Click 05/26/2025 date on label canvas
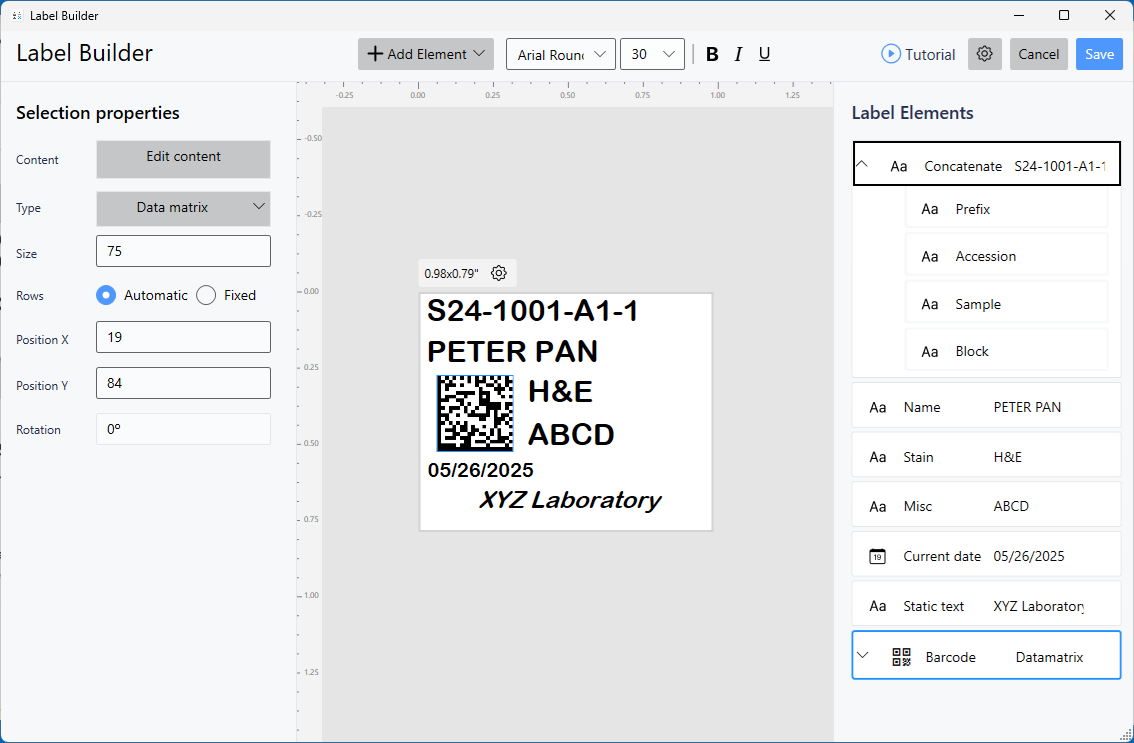 pos(481,470)
